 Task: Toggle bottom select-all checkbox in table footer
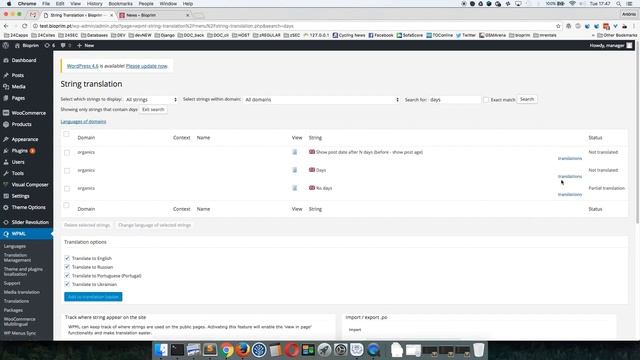click(67, 205)
